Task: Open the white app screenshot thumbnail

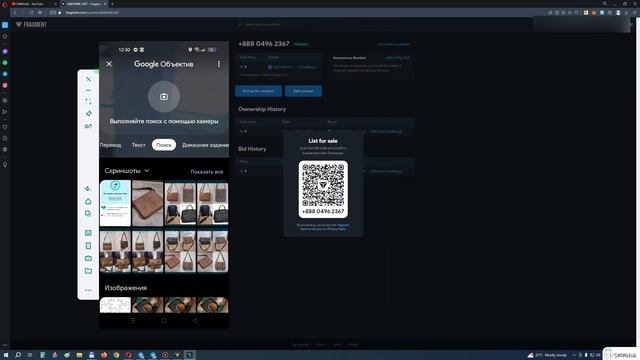Action: click(x=115, y=203)
